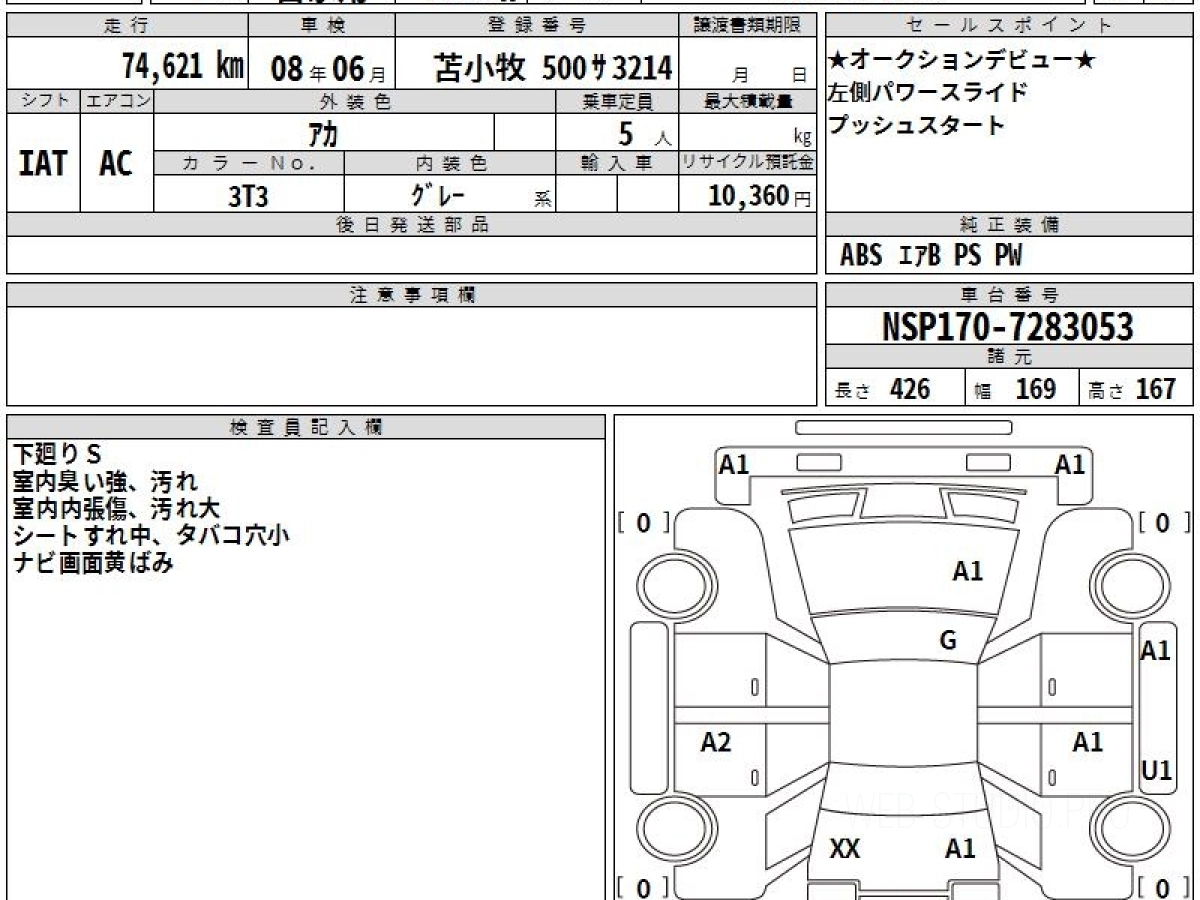The height and width of the screenshot is (900, 1200).
Task: Click the 登録番号 header
Action: point(538,26)
